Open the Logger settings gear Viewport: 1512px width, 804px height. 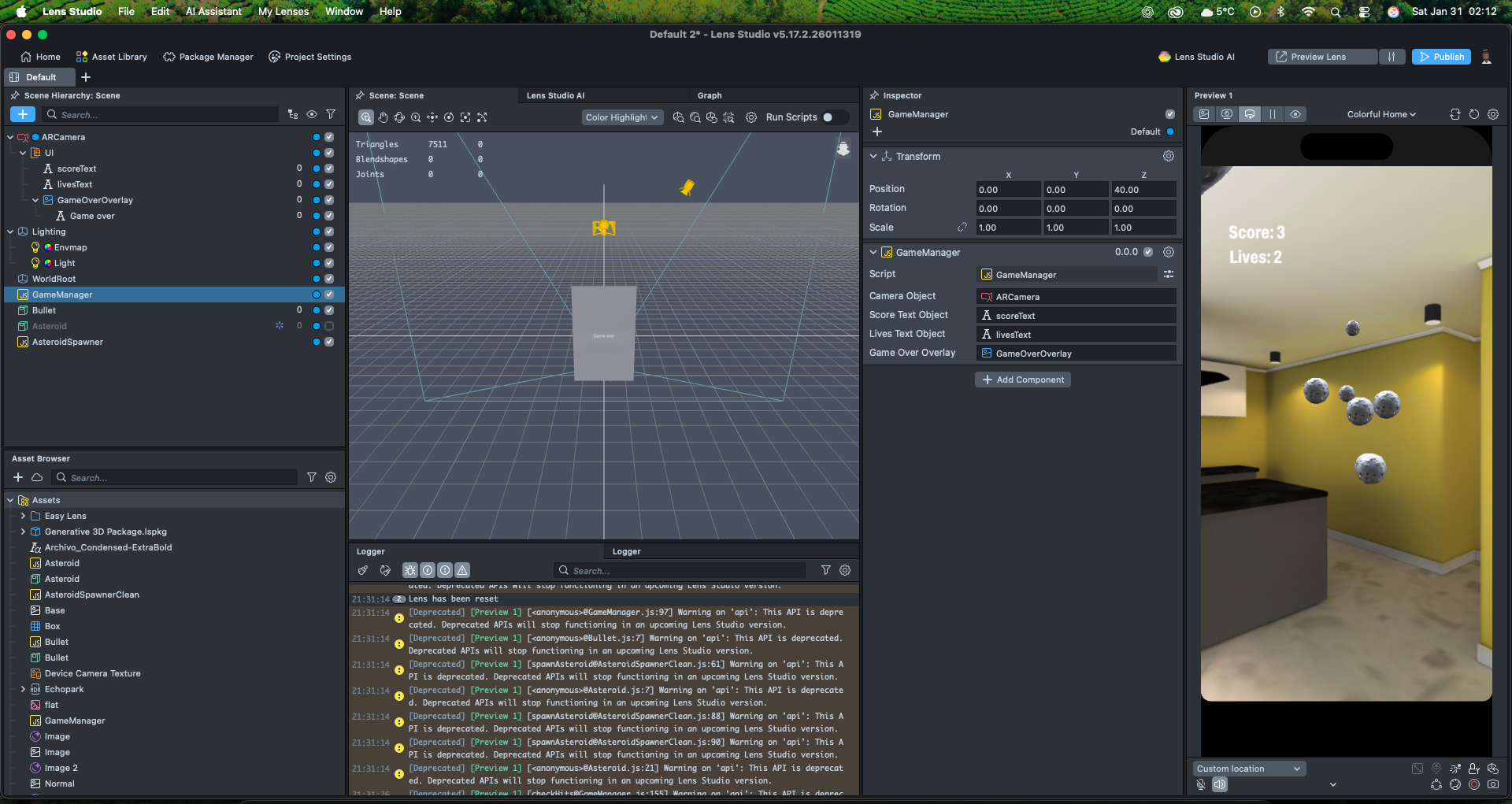click(845, 570)
